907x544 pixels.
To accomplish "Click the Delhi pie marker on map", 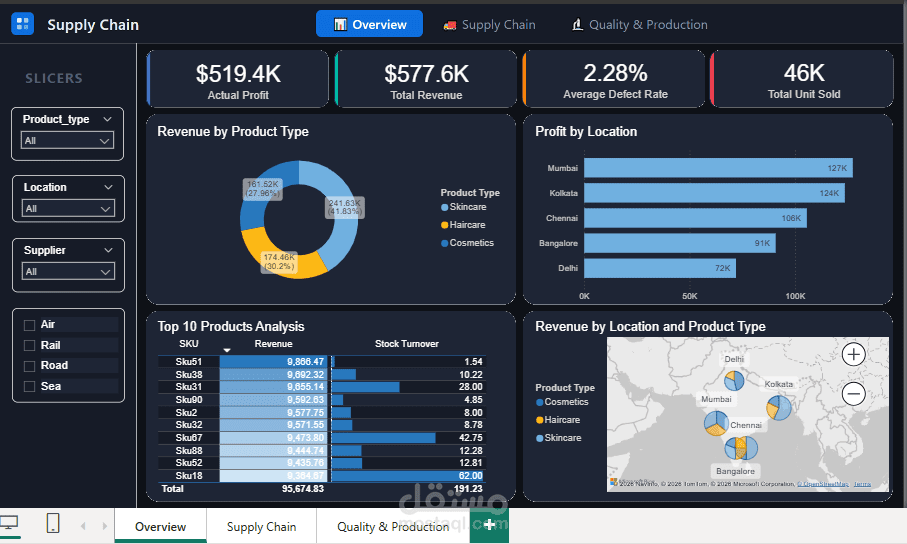I will 734,380.
